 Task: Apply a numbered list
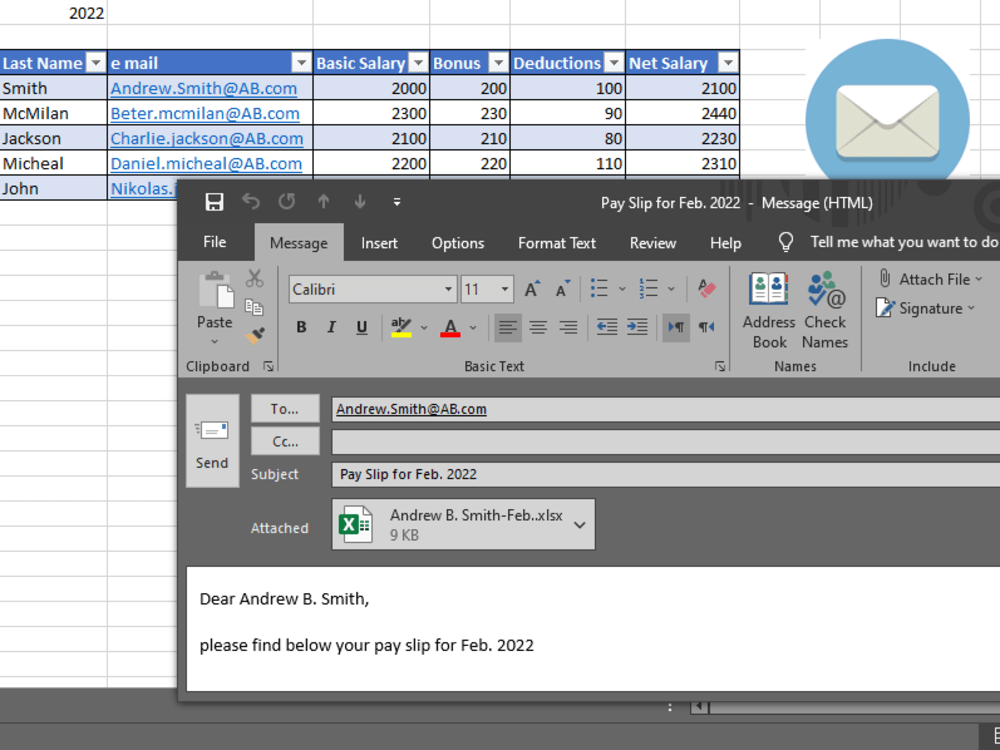(x=648, y=288)
